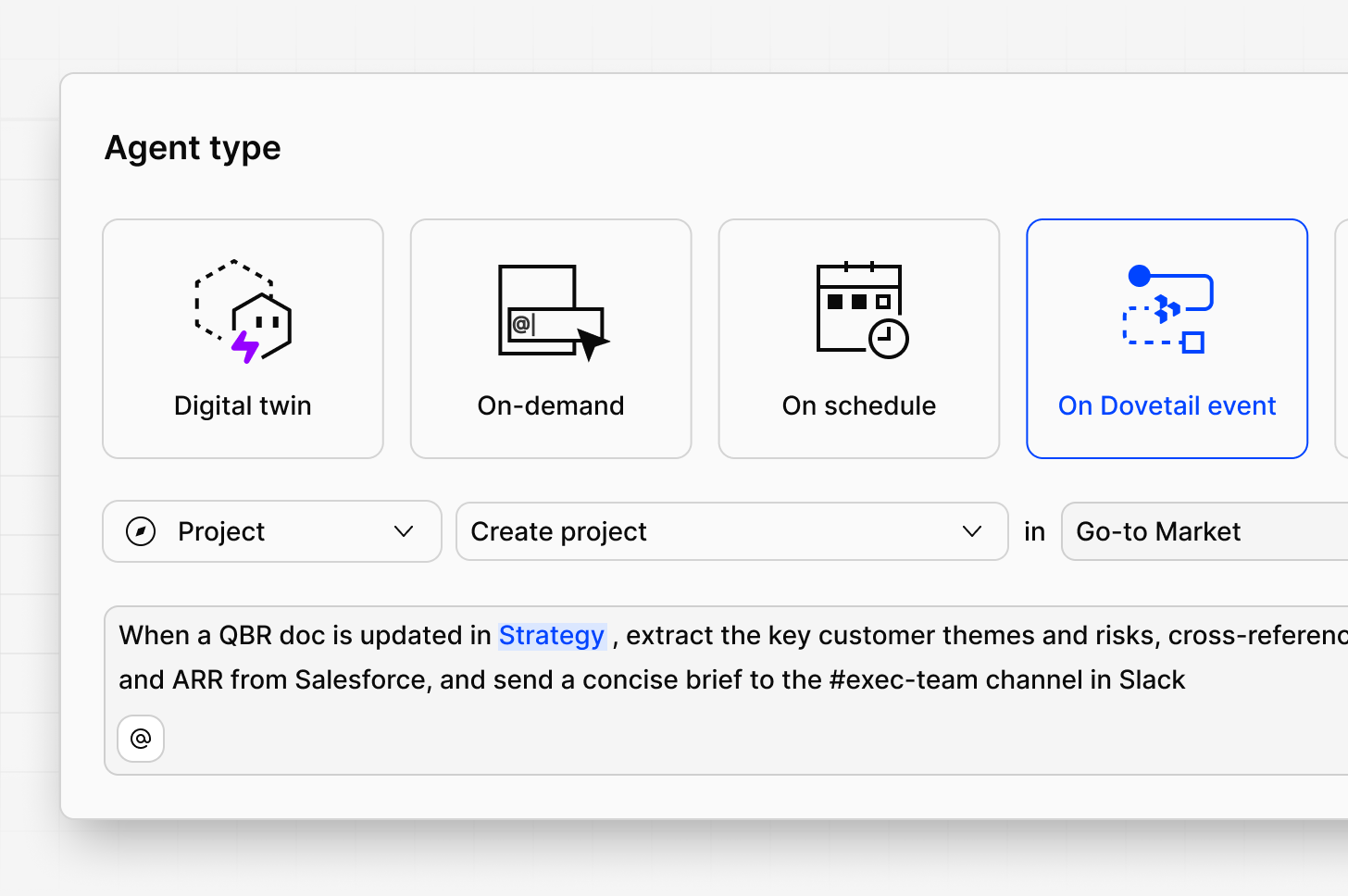Select On Dovetail event agent type
The width and height of the screenshot is (1348, 896).
(1167, 339)
